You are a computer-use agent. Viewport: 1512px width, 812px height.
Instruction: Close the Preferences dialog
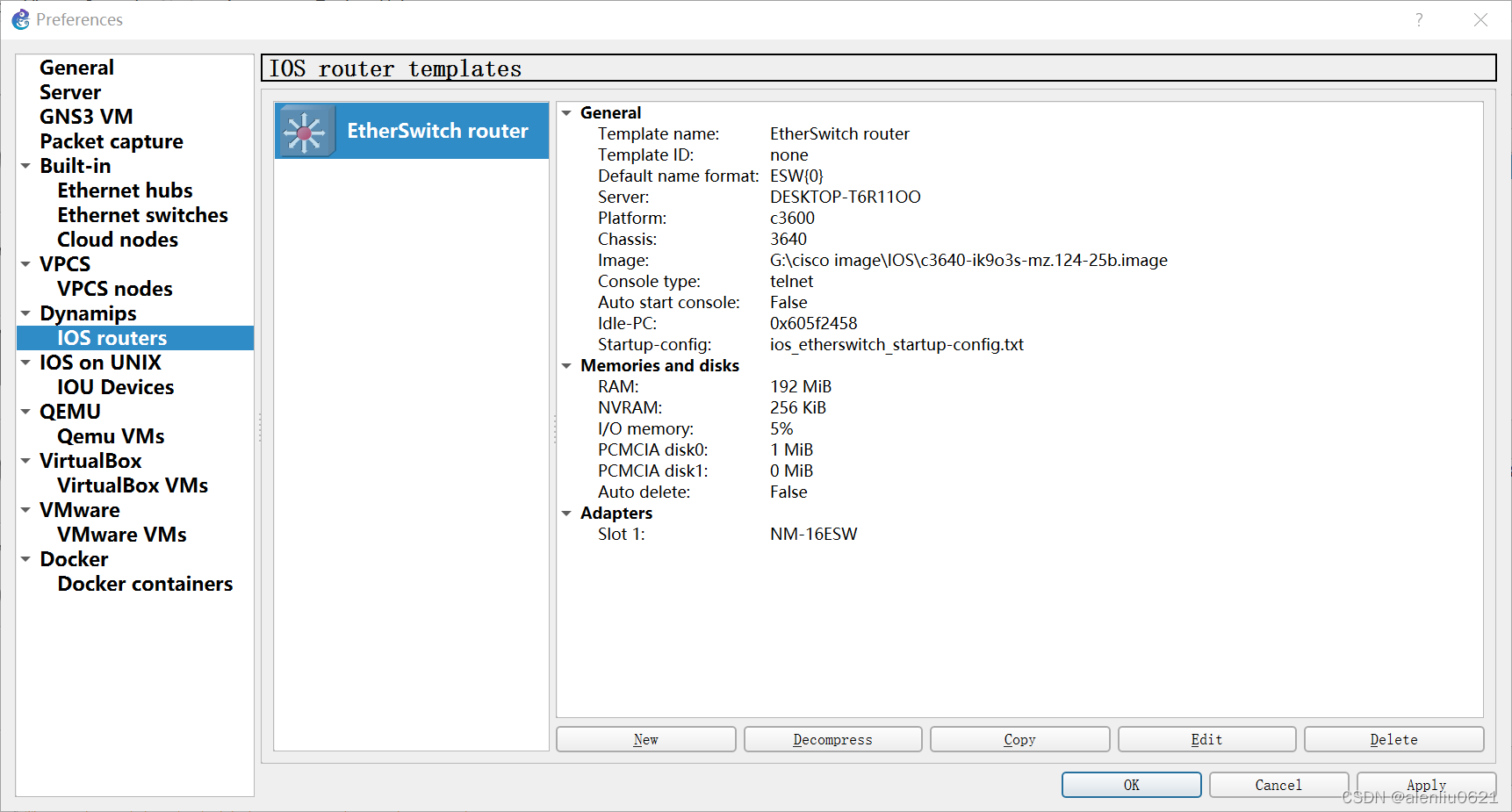coord(1480,19)
